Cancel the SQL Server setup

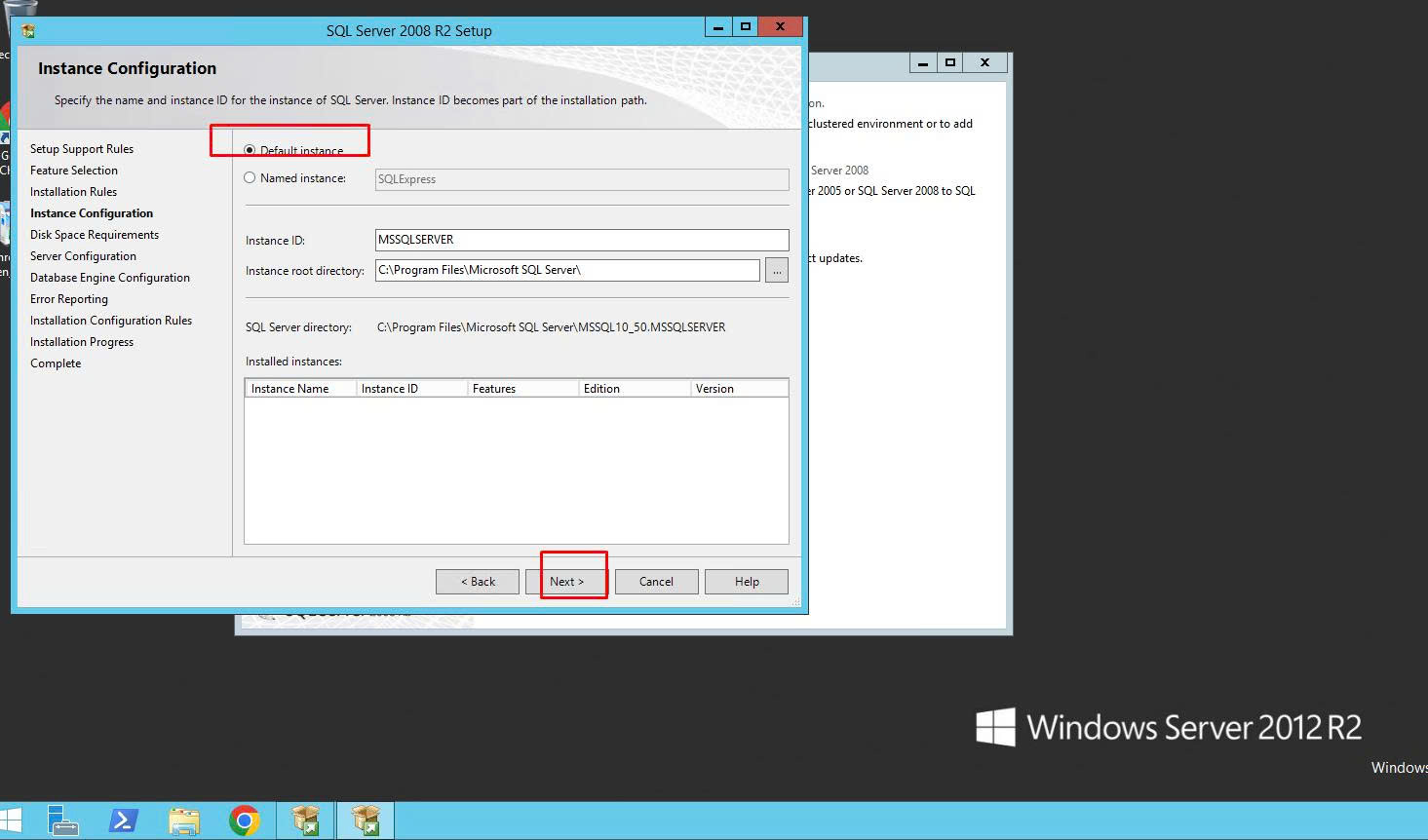pyautogui.click(x=656, y=582)
